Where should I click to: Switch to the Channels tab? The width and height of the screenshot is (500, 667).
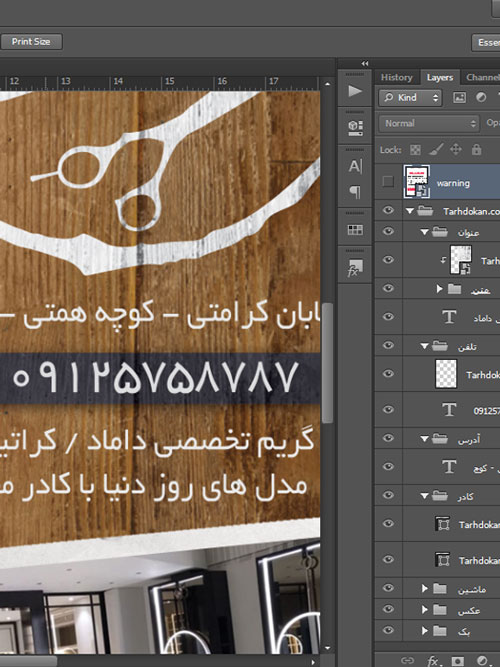point(482,77)
